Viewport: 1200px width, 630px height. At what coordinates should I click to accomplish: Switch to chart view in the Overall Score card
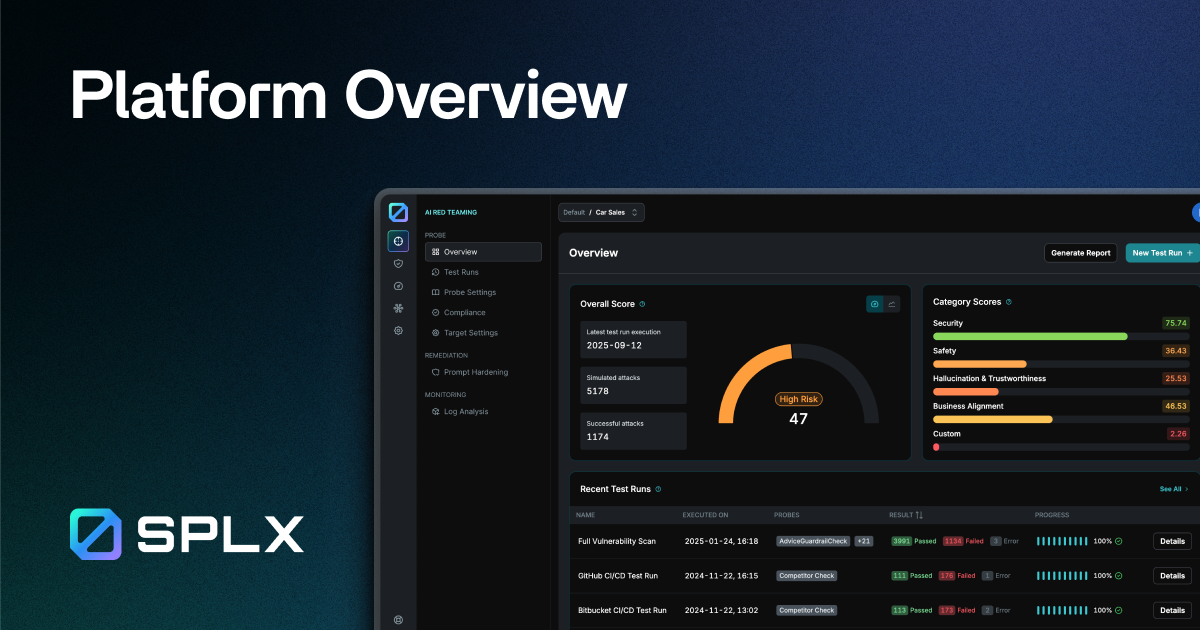pos(891,303)
